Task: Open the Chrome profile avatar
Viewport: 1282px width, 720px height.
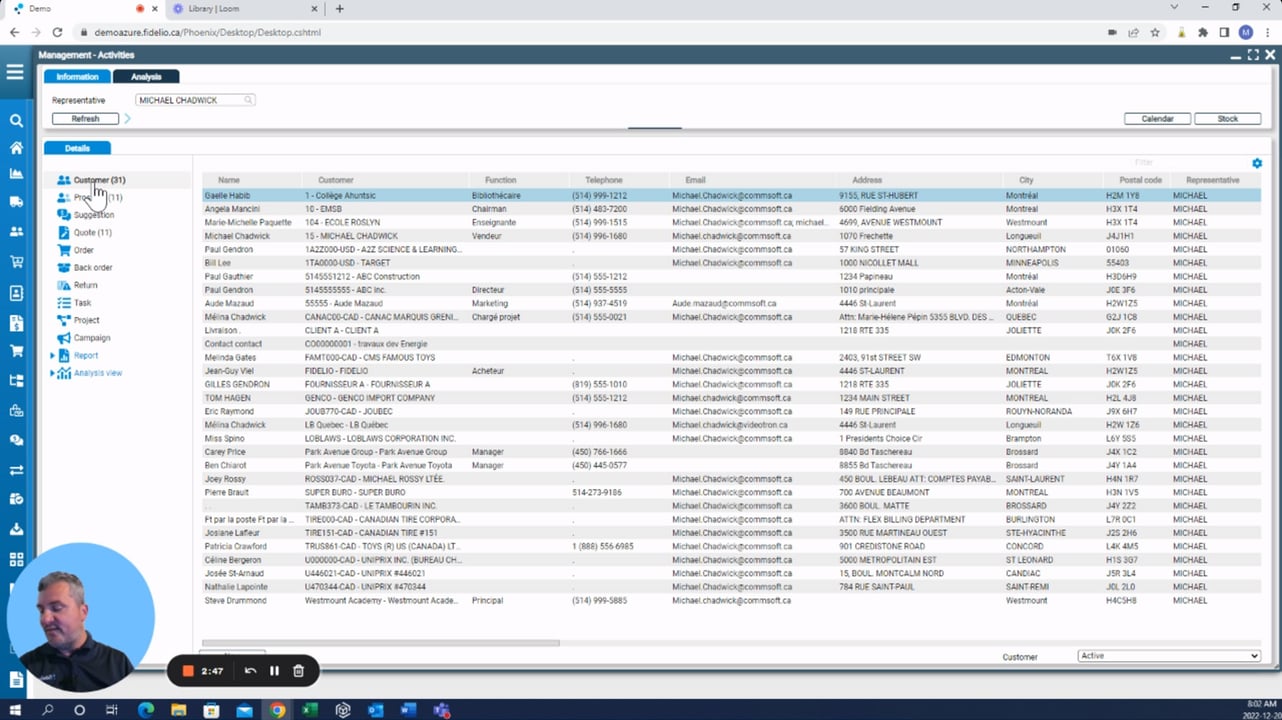Action: pos(1246,32)
